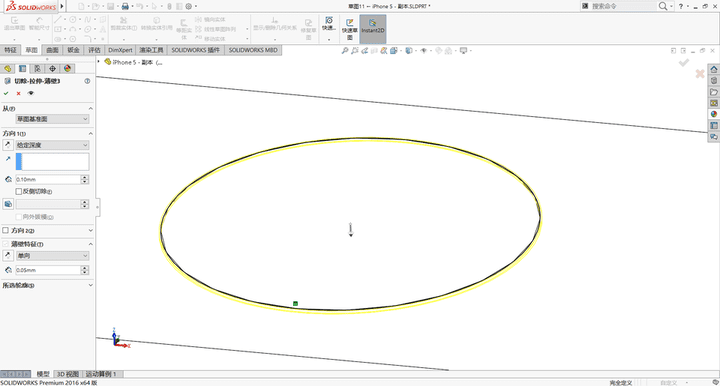Click the draft on/off icon in Direction 1
This screenshot has height=386, width=720.
(8, 204)
